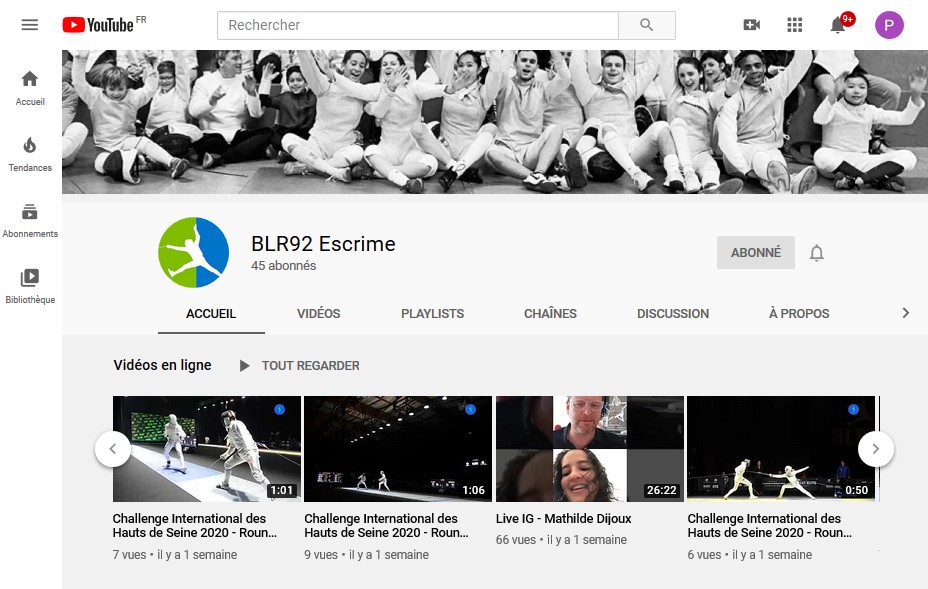Go to Accueil in the sidebar

(x=30, y=88)
